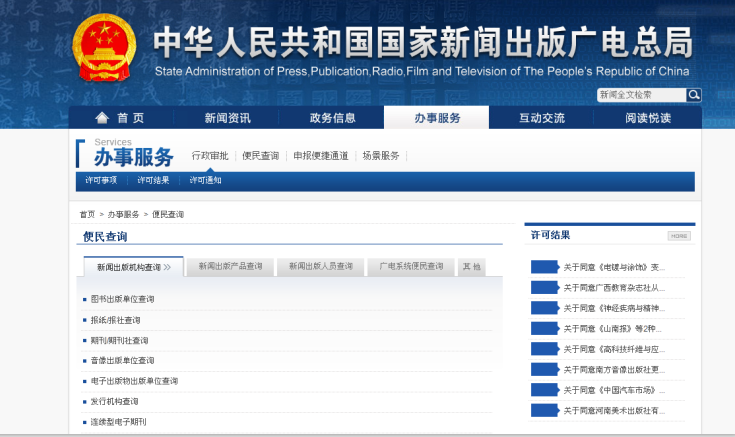This screenshot has width=735, height=437.
Task: Switch to the 其他 tab
Action: point(472,266)
